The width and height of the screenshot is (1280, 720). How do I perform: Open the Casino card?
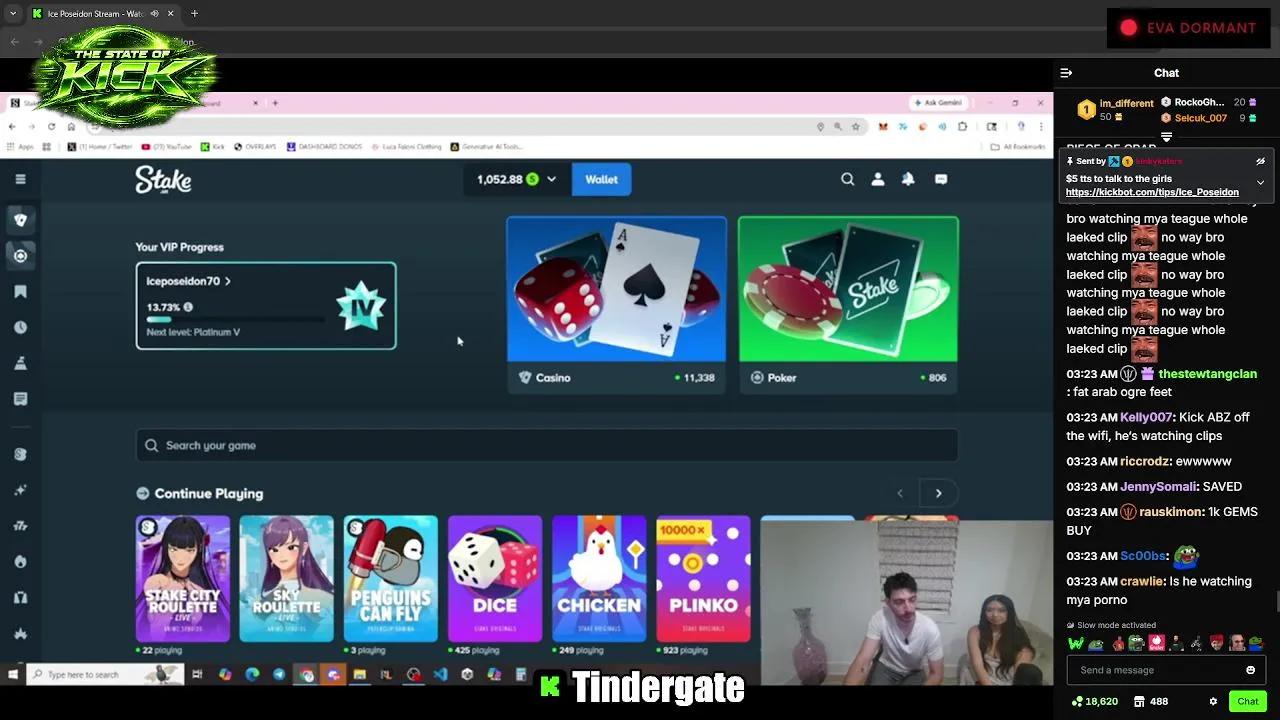coord(617,305)
